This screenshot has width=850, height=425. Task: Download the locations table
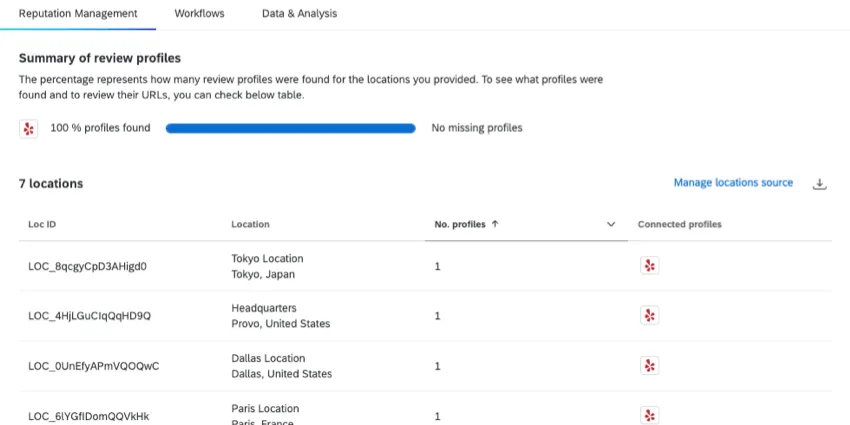point(819,184)
